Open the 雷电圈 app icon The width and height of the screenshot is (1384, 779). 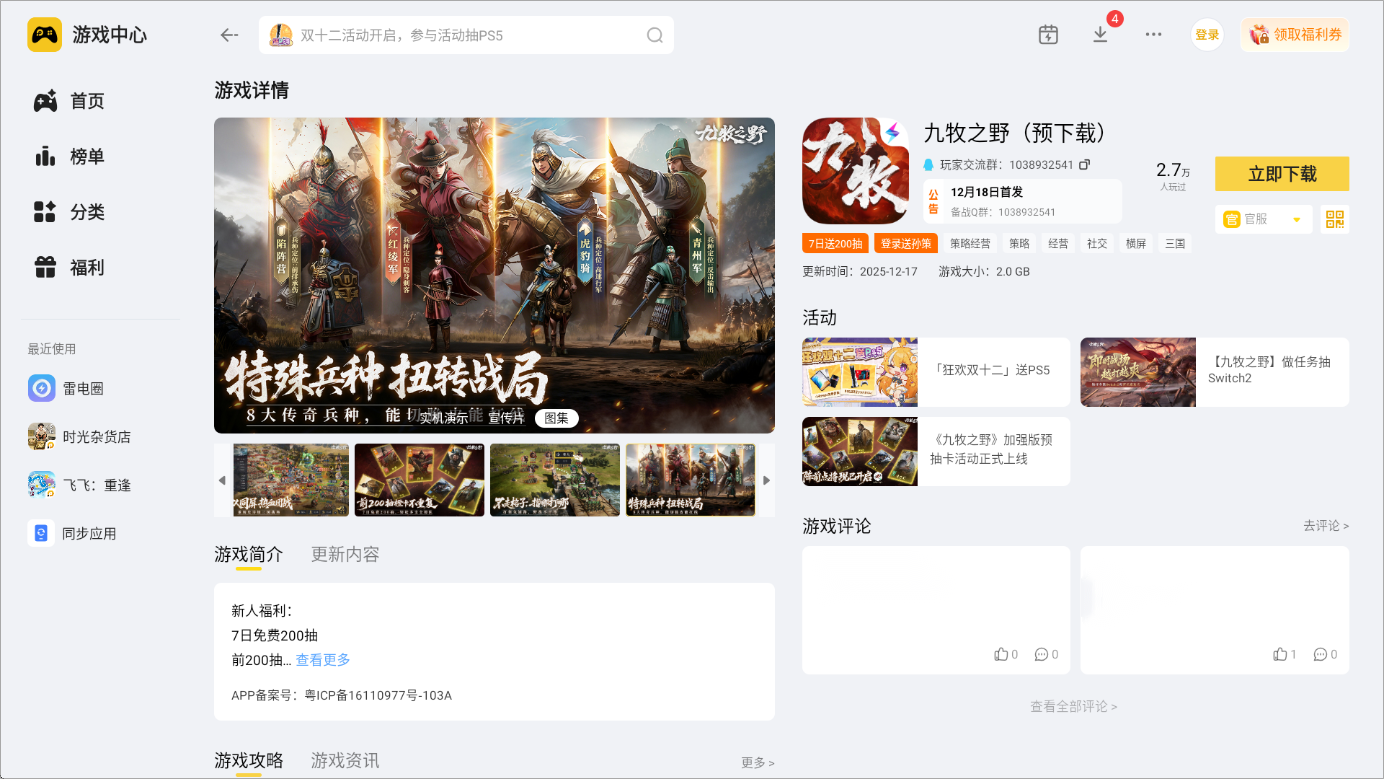[41, 388]
